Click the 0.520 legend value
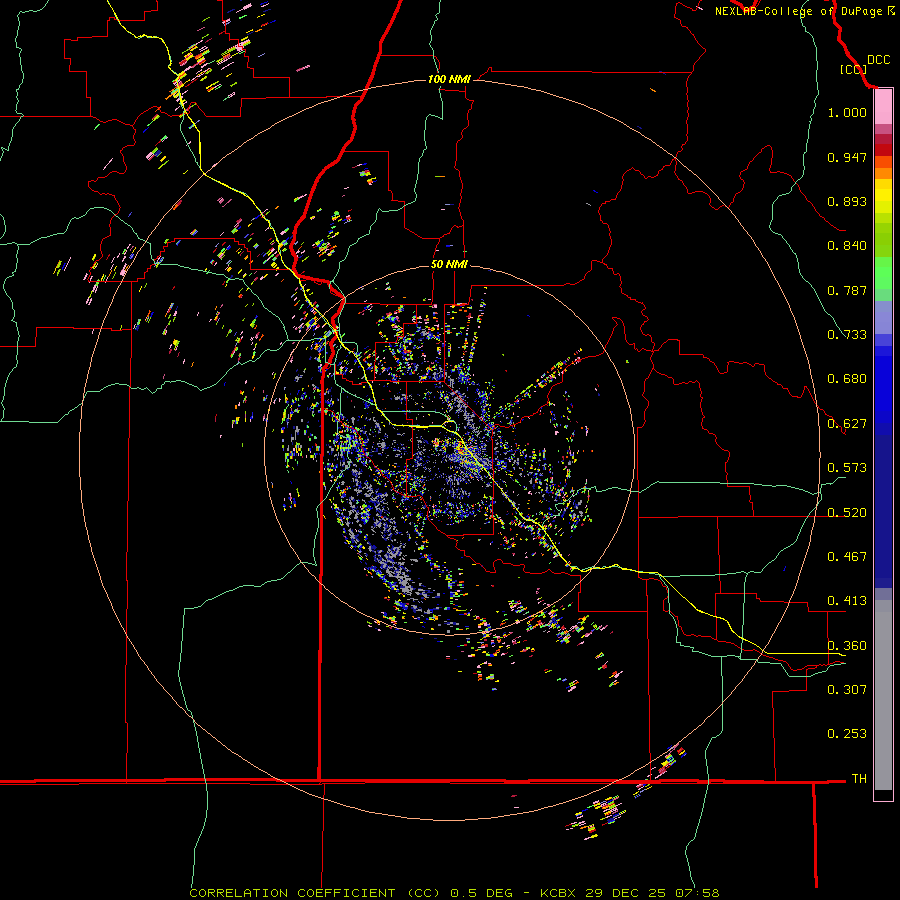900x900 pixels. point(847,513)
